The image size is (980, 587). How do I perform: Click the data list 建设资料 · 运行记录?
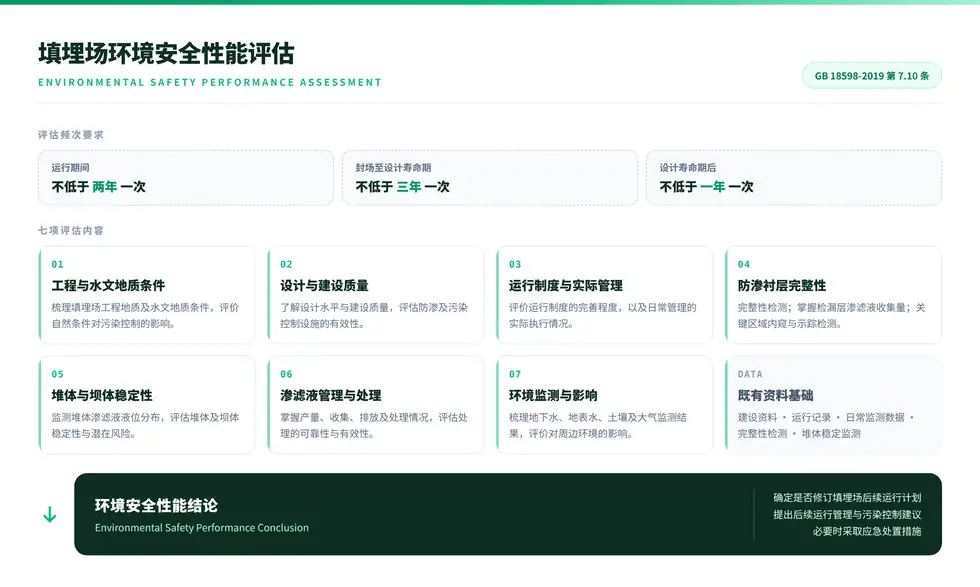pos(826,426)
